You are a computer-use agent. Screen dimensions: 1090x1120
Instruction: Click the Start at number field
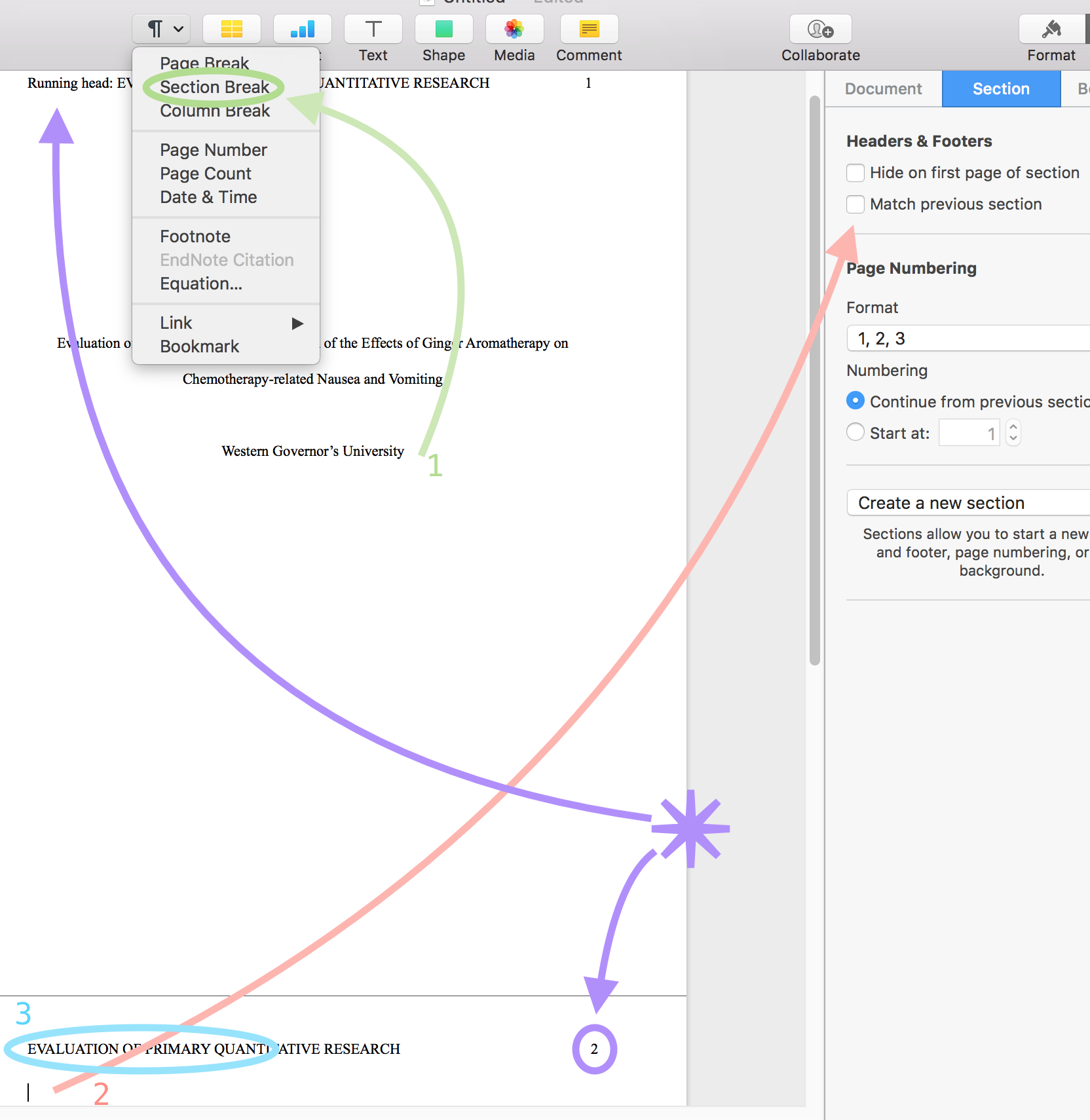pyautogui.click(x=969, y=433)
